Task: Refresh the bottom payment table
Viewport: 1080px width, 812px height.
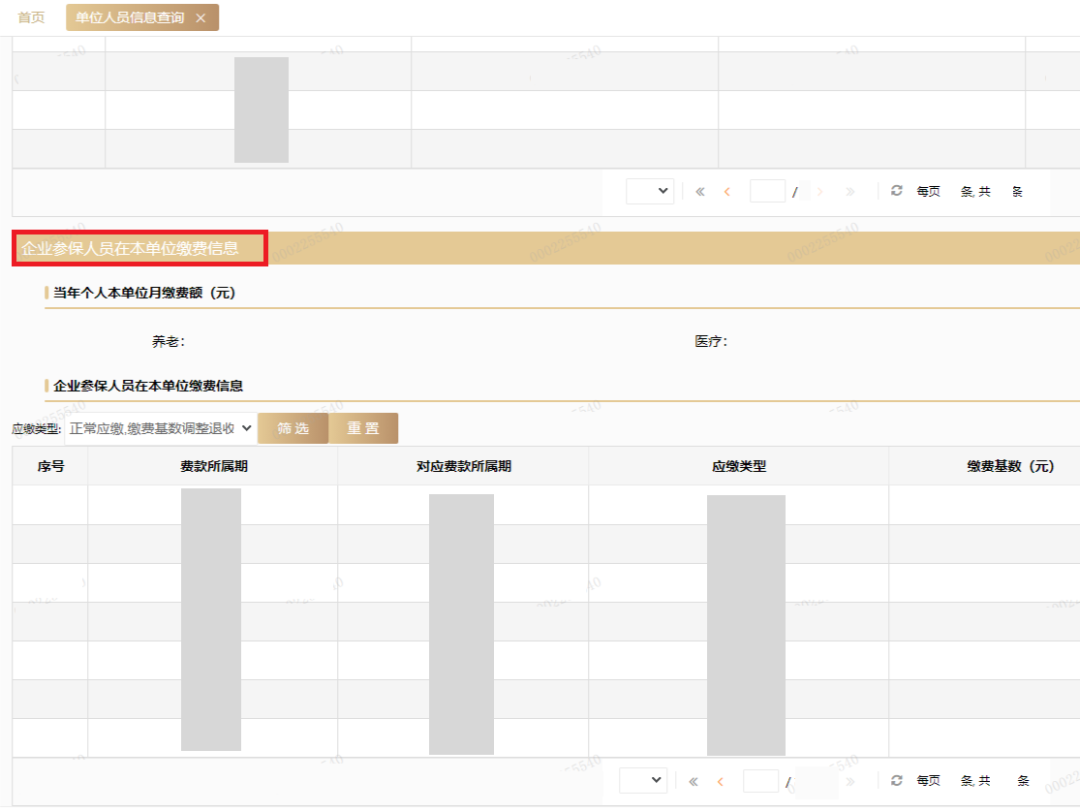Action: pyautogui.click(x=896, y=780)
